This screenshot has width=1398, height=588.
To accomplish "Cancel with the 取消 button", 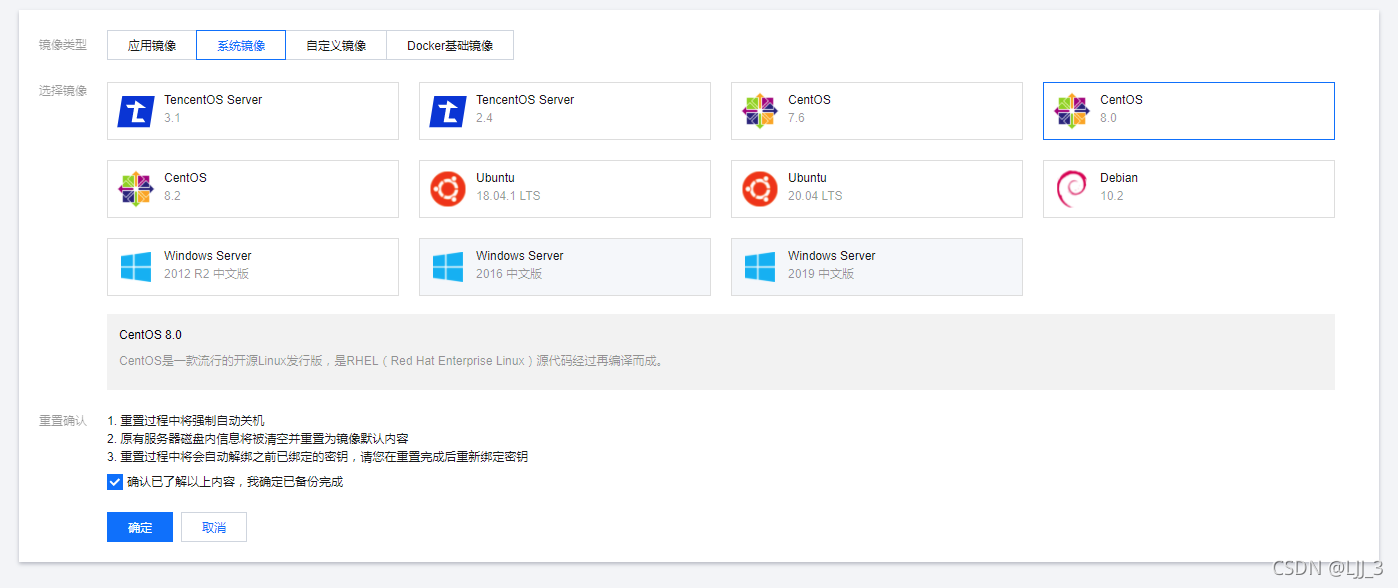I will click(214, 527).
